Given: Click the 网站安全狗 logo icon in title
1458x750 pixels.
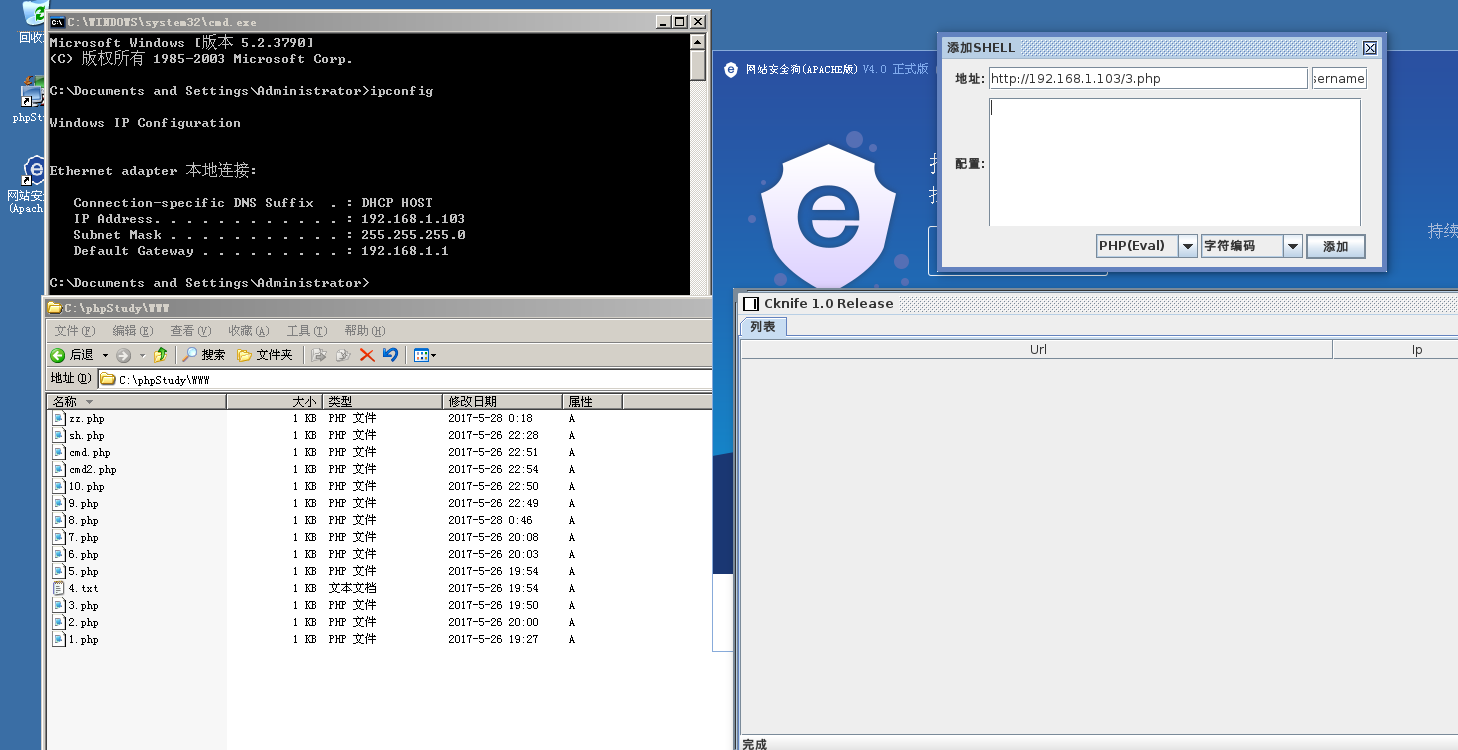Looking at the screenshot, I should [x=731, y=70].
